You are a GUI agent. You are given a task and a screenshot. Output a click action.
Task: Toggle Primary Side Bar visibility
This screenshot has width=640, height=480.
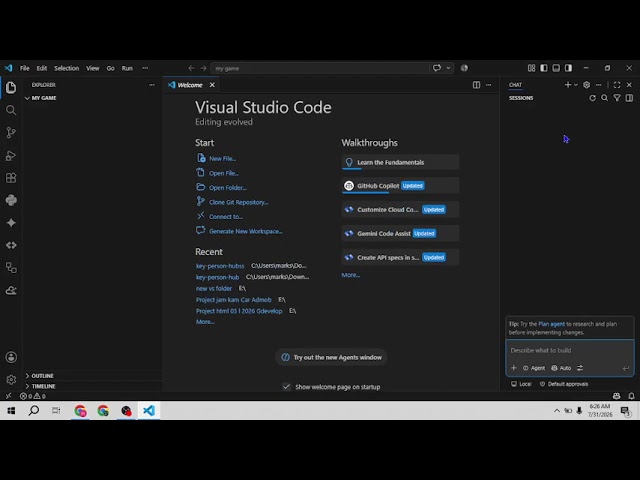pos(544,68)
